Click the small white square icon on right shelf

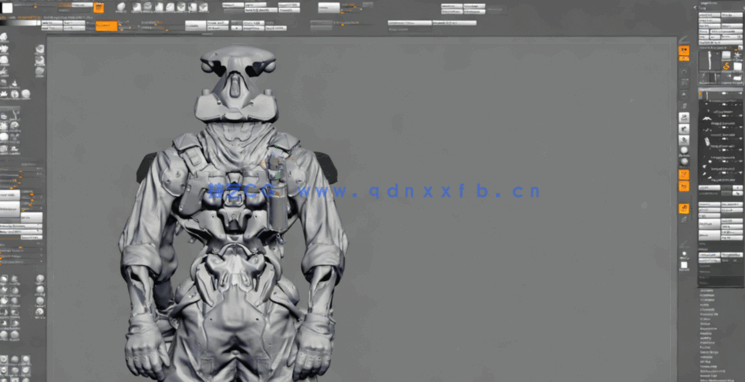pos(684,265)
